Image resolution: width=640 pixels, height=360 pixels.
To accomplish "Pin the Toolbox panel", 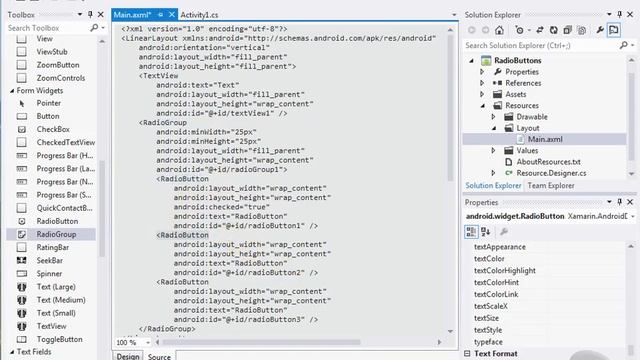I will 90,15.
